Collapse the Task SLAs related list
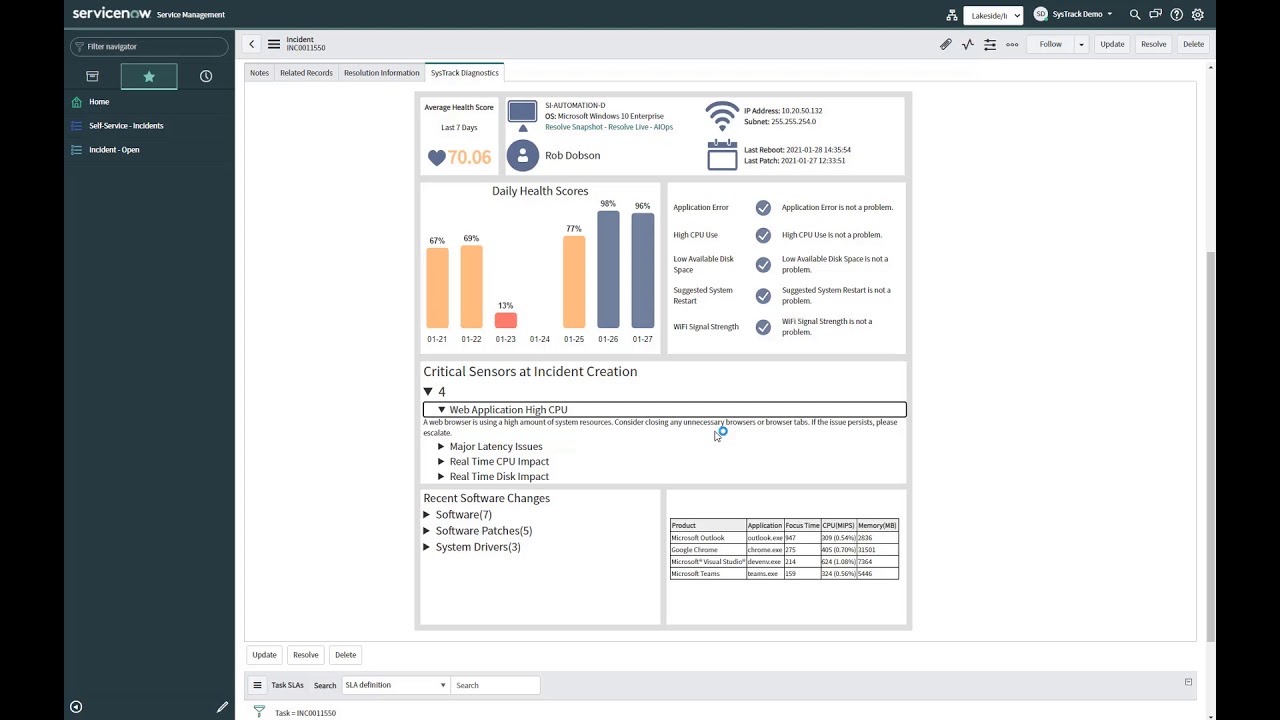This screenshot has width=1280, height=720. (1188, 682)
